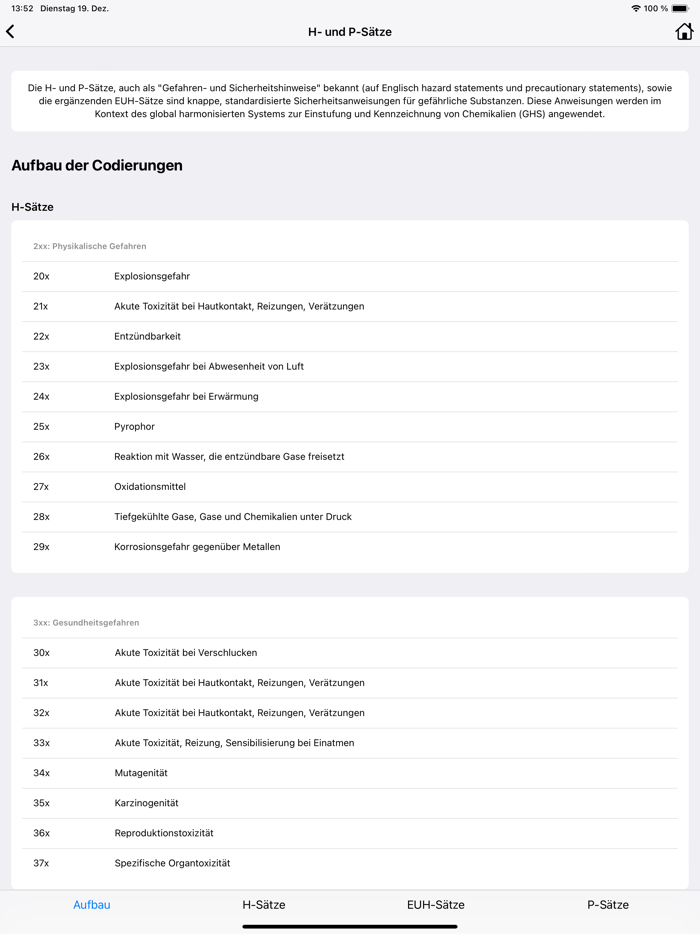Select the row 36x Reproduktionstoxizität
The width and height of the screenshot is (700, 934).
350,832
